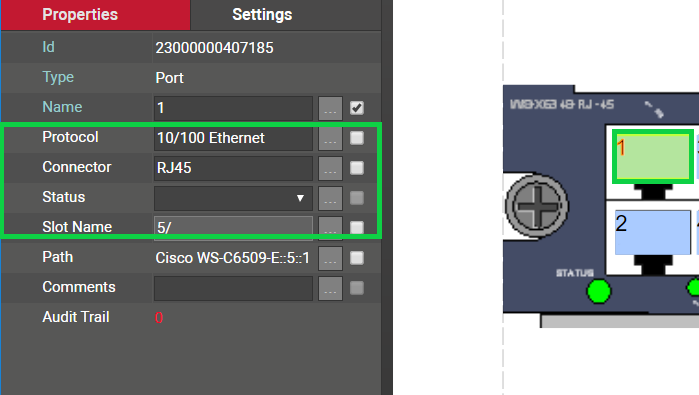Open the Audit Trail count link
699x395 pixels.
point(159,317)
